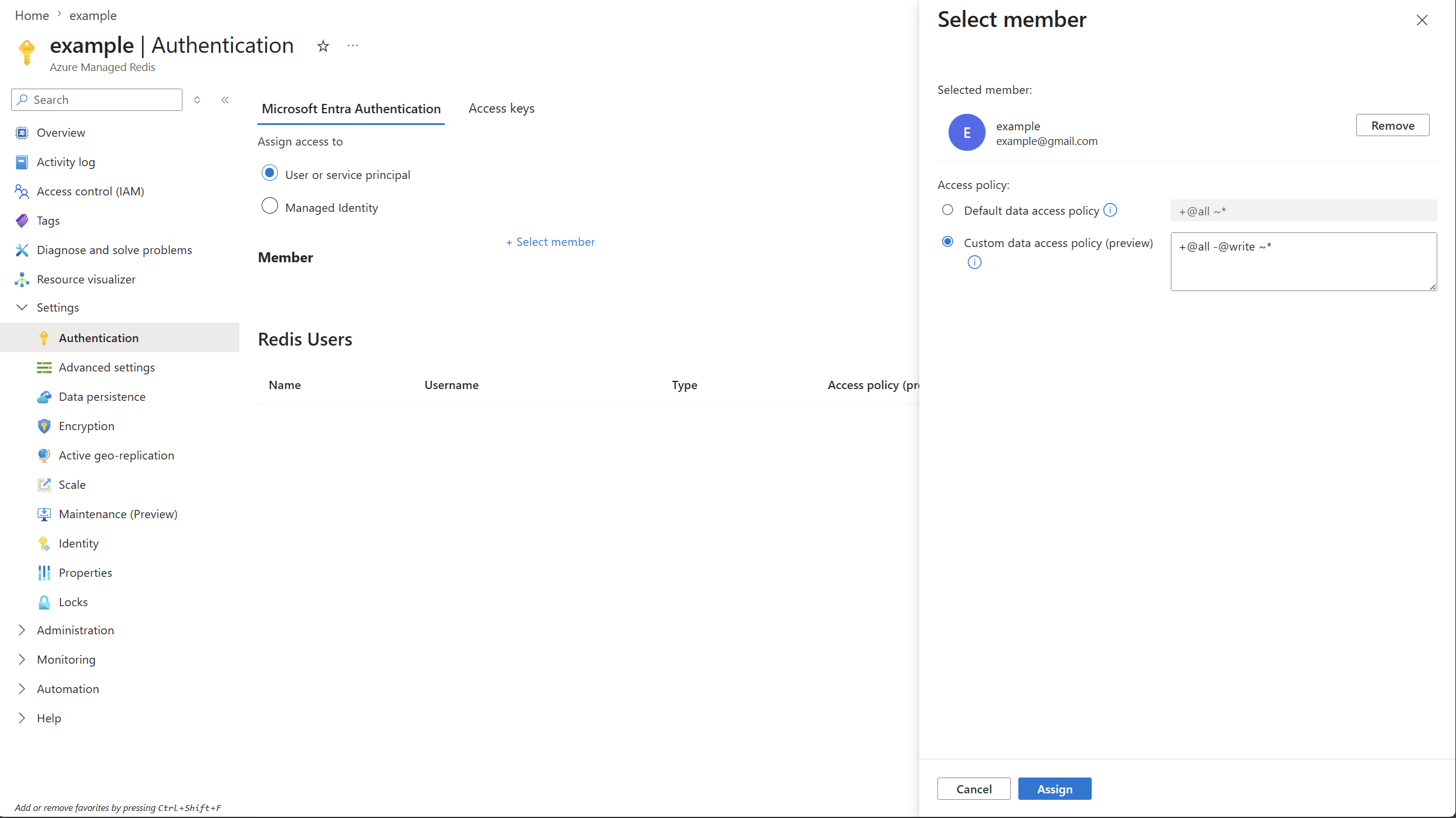Switch to the Access keys tab
This screenshot has height=818, width=1456.
pos(502,109)
